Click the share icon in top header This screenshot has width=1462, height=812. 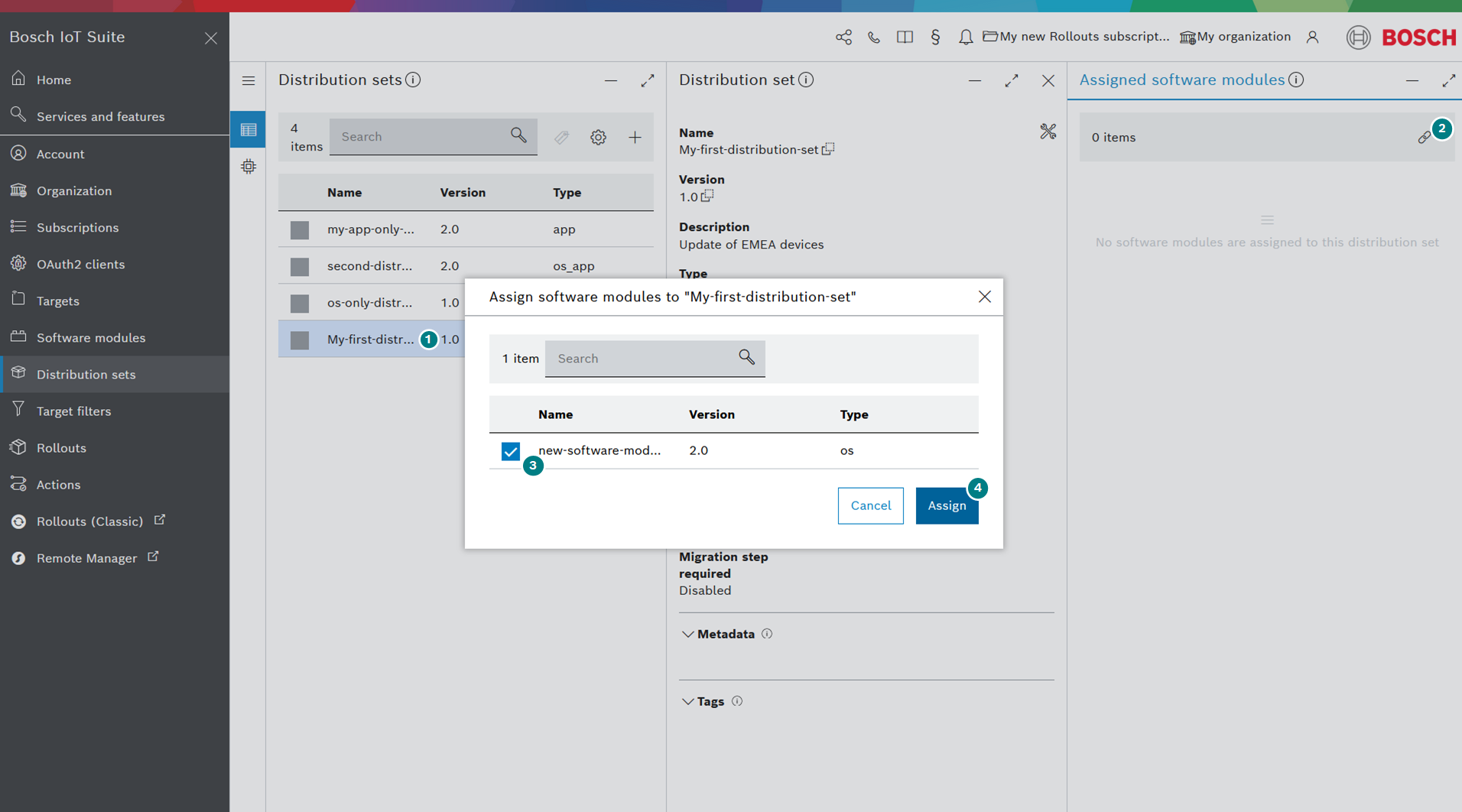click(843, 37)
